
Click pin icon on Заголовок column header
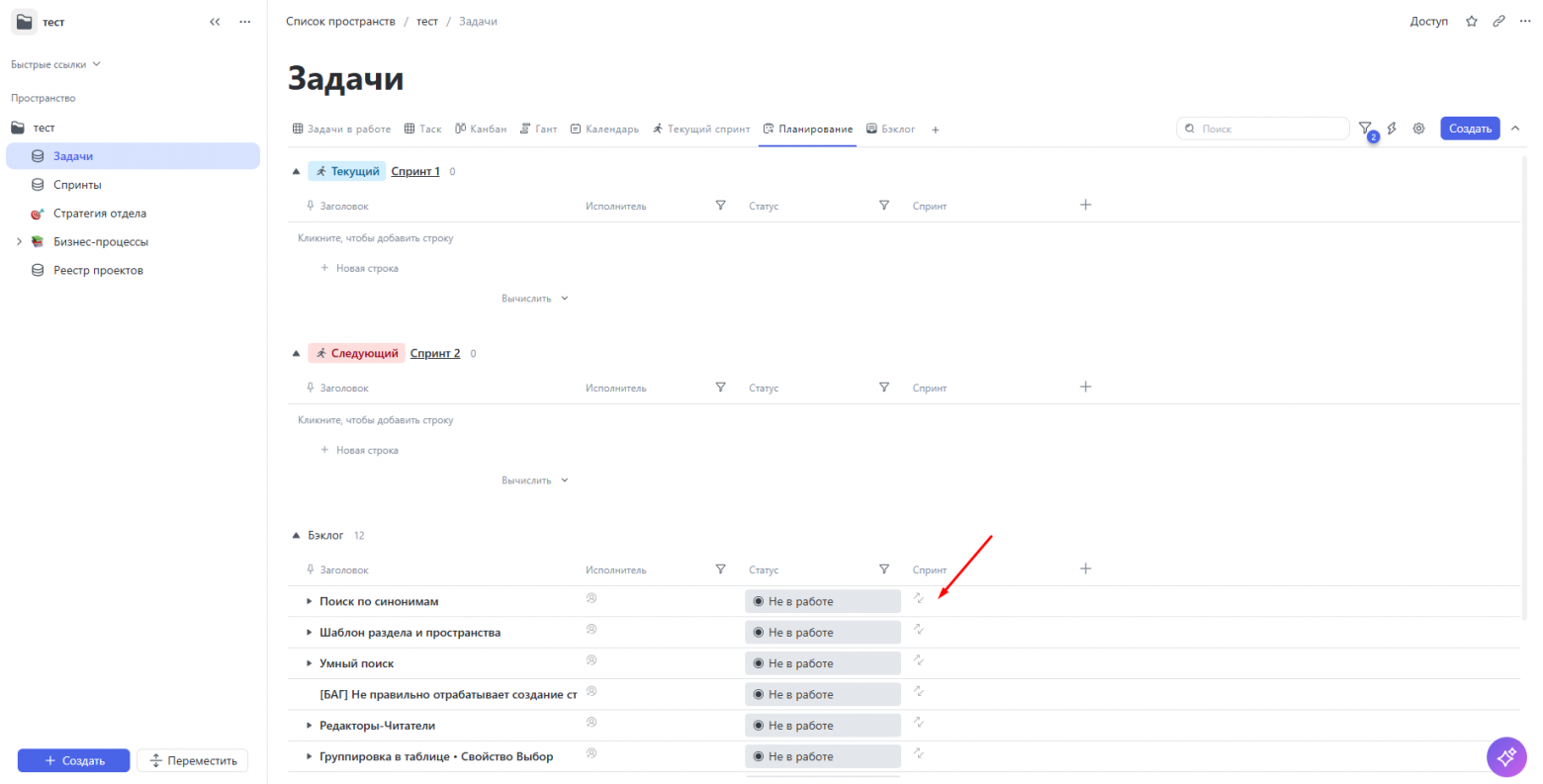click(309, 568)
